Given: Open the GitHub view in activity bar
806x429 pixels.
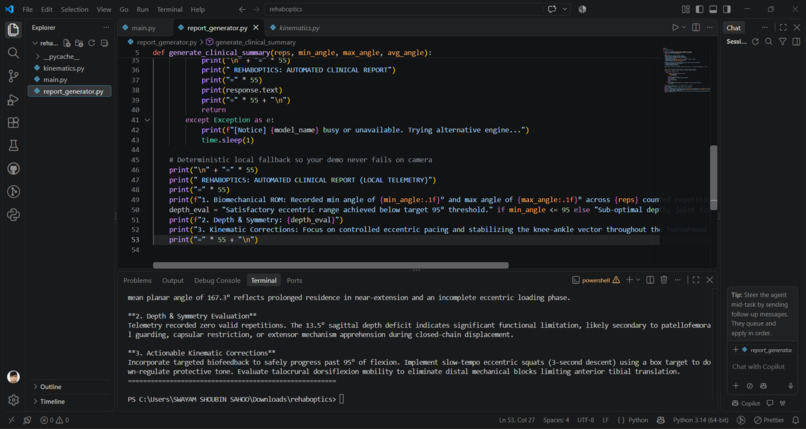Looking at the screenshot, I should click(13, 169).
